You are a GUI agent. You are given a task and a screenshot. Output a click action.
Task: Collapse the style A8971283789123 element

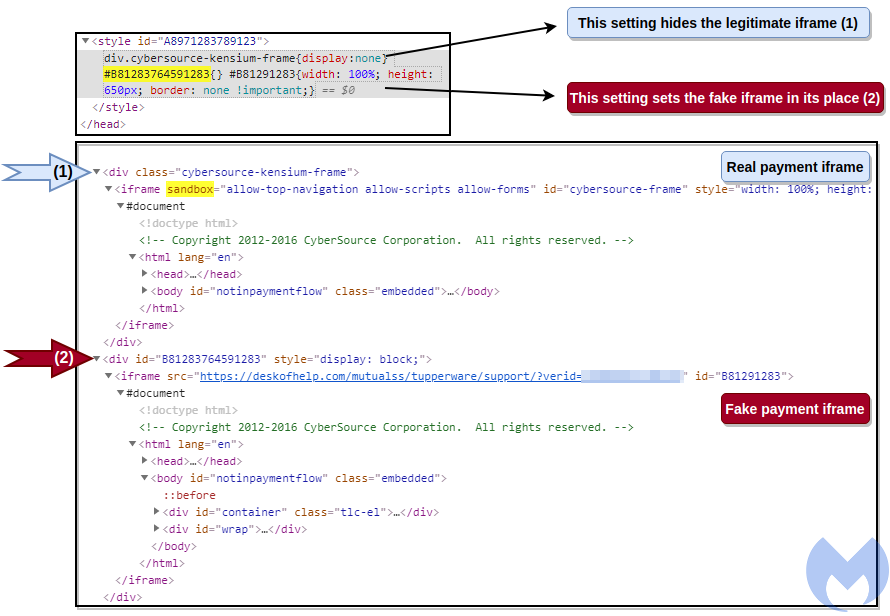click(x=85, y=41)
